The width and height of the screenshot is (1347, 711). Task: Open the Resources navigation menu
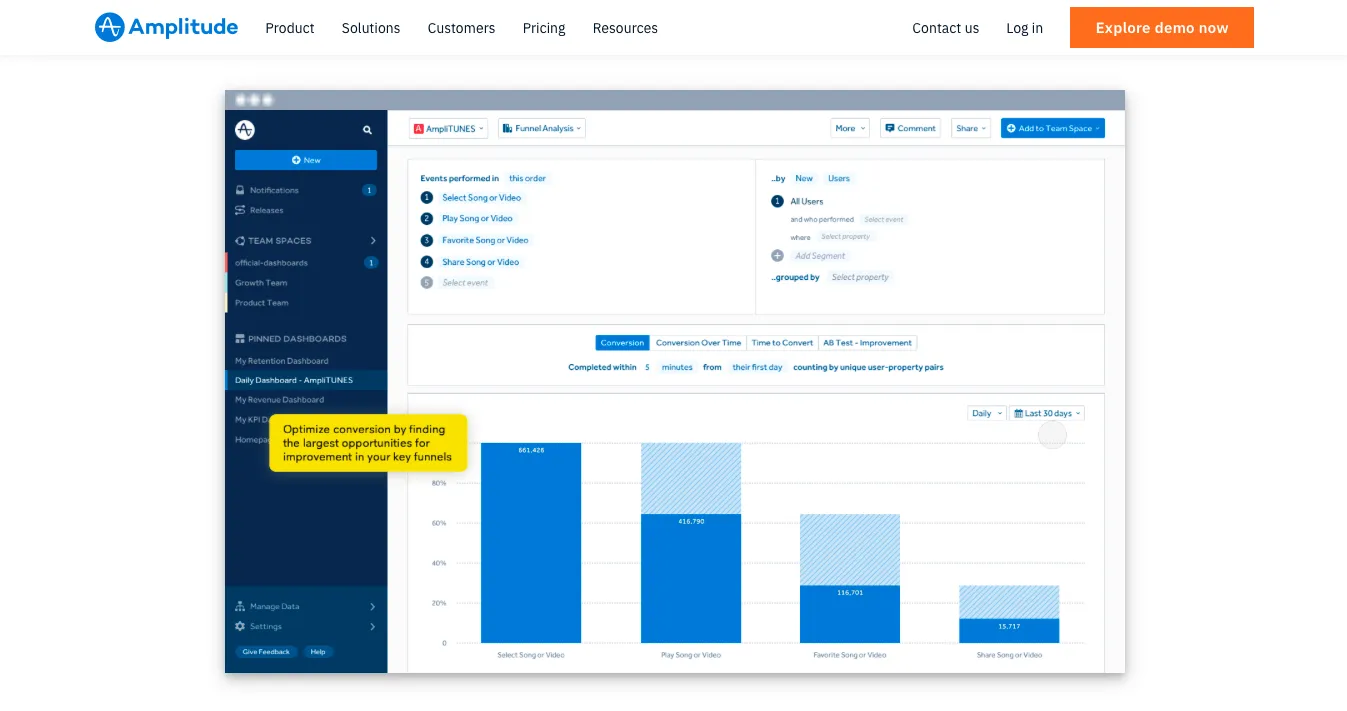tap(625, 28)
